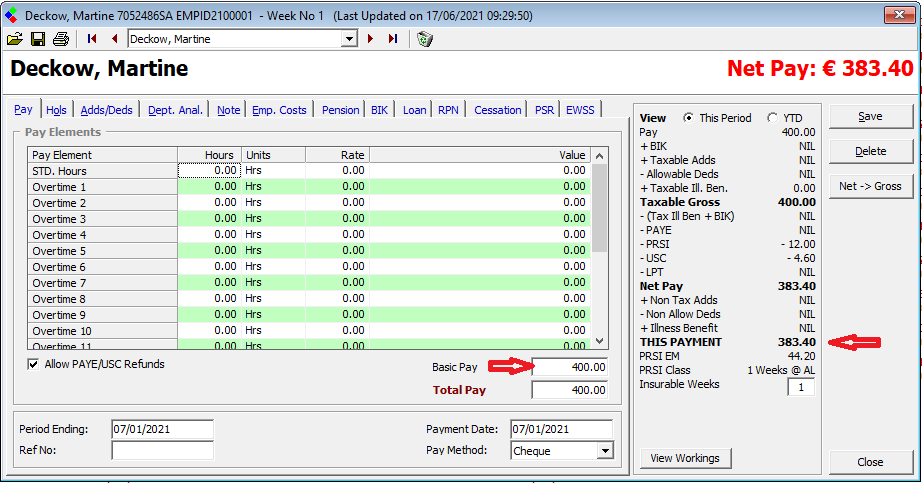This screenshot has width=922, height=483.
Task: Select the YTD radio button
Action: click(x=773, y=118)
